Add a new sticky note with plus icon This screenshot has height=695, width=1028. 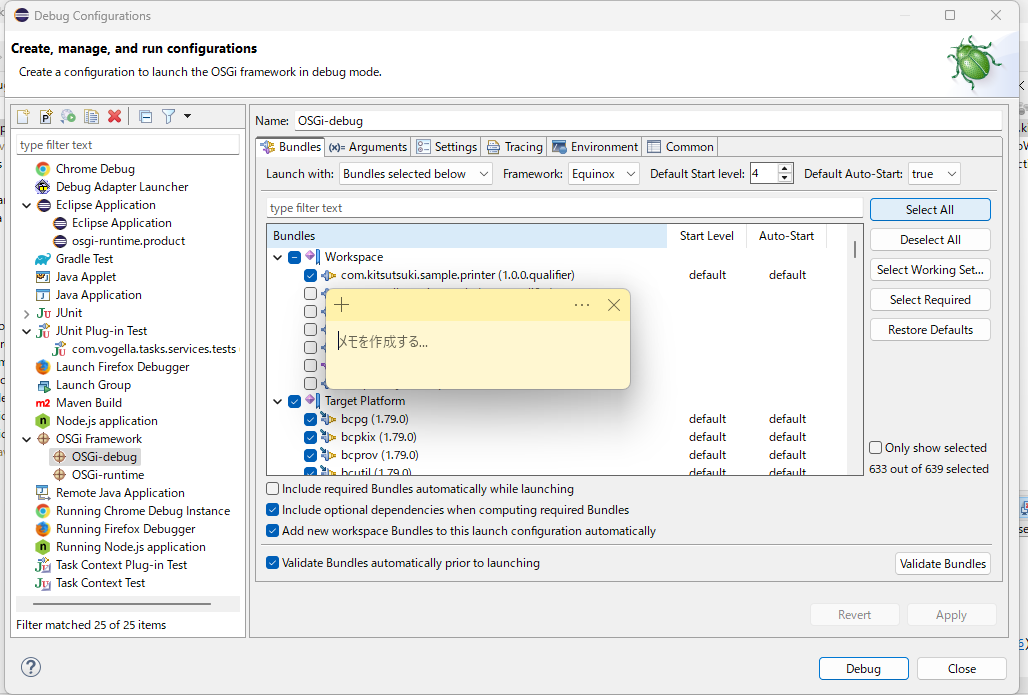pos(342,305)
